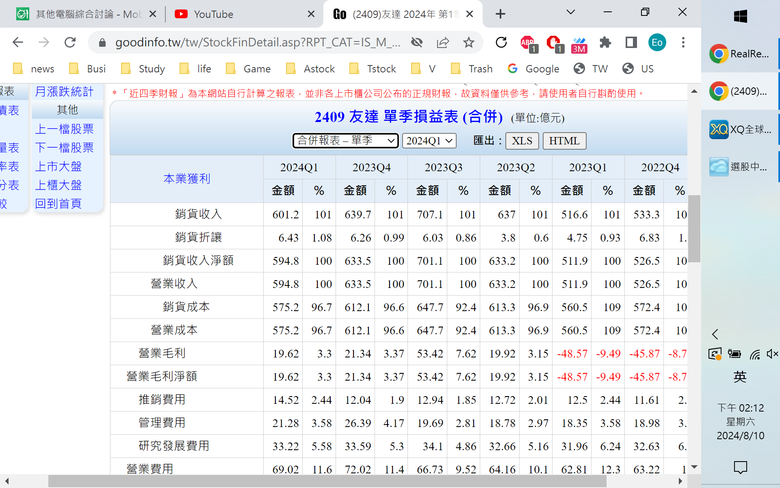Image resolution: width=780 pixels, height=488 pixels.
Task: Click the browser forward arrow
Action: [x=44, y=43]
